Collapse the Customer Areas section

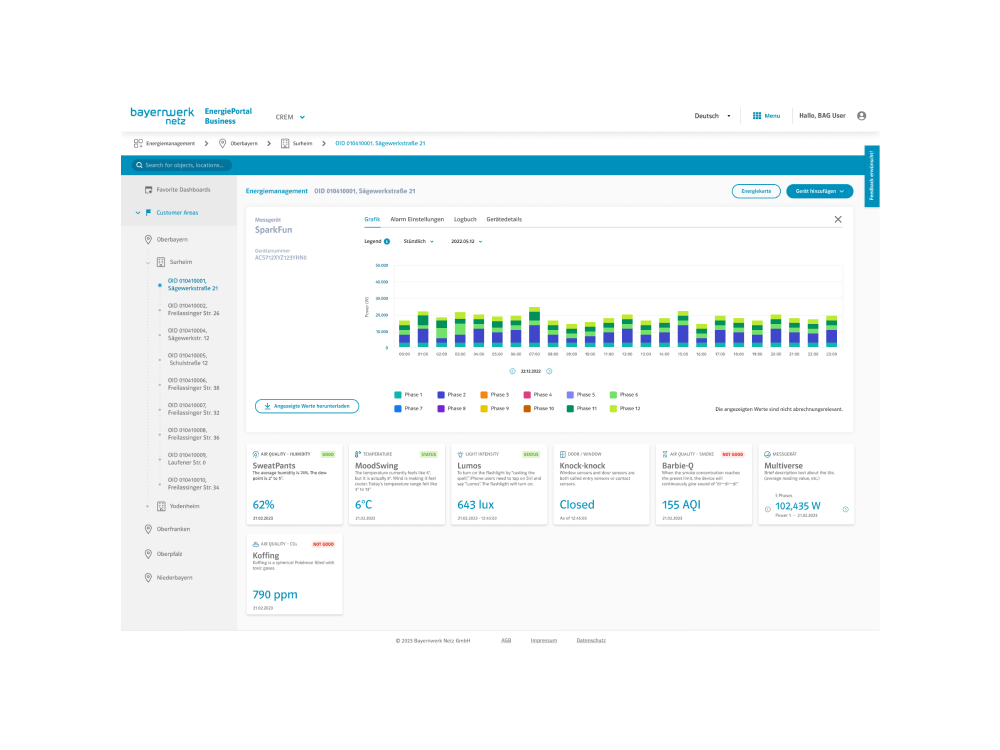[138, 212]
